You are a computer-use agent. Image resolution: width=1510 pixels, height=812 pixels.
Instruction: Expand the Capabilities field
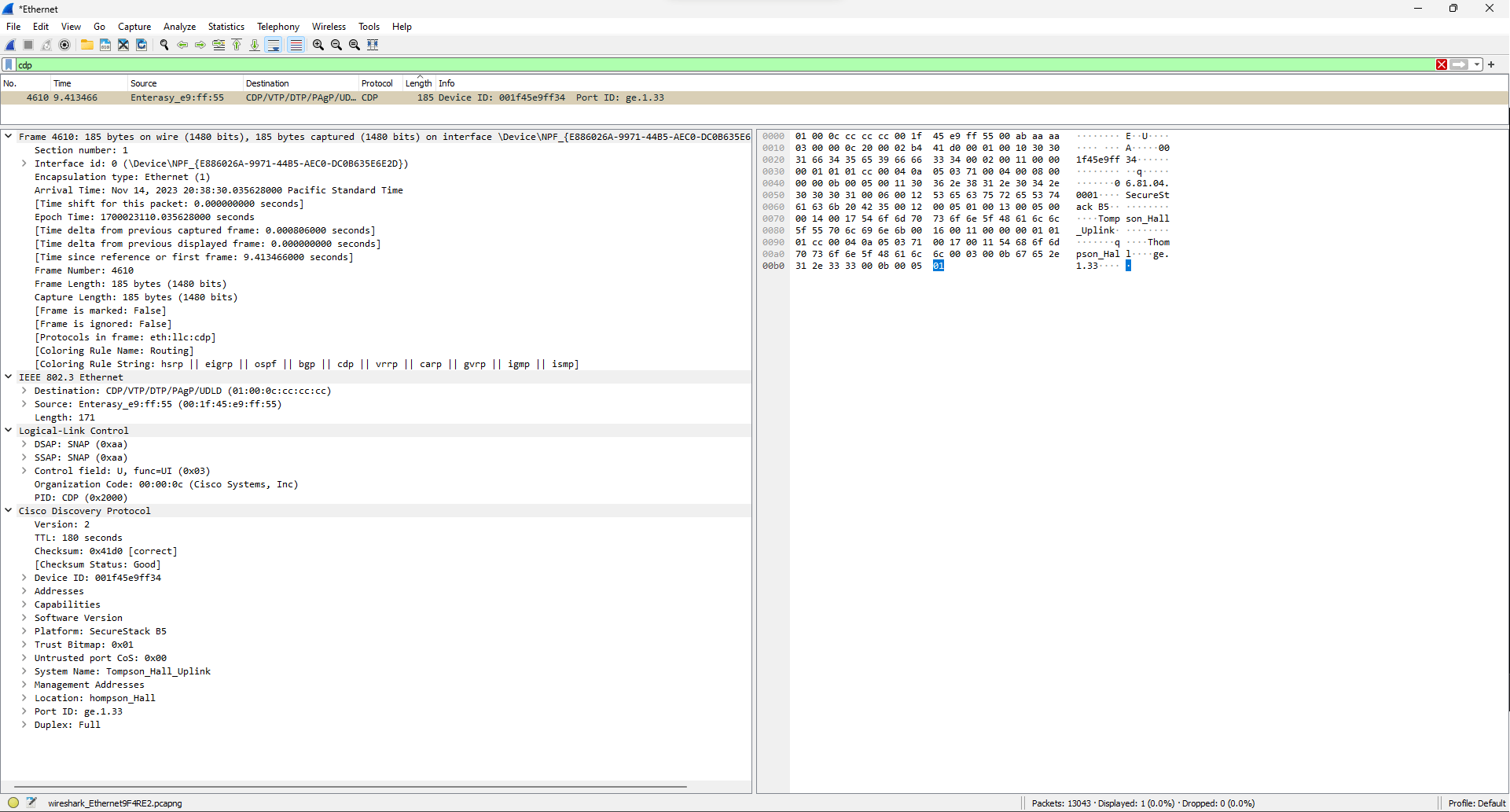24,604
